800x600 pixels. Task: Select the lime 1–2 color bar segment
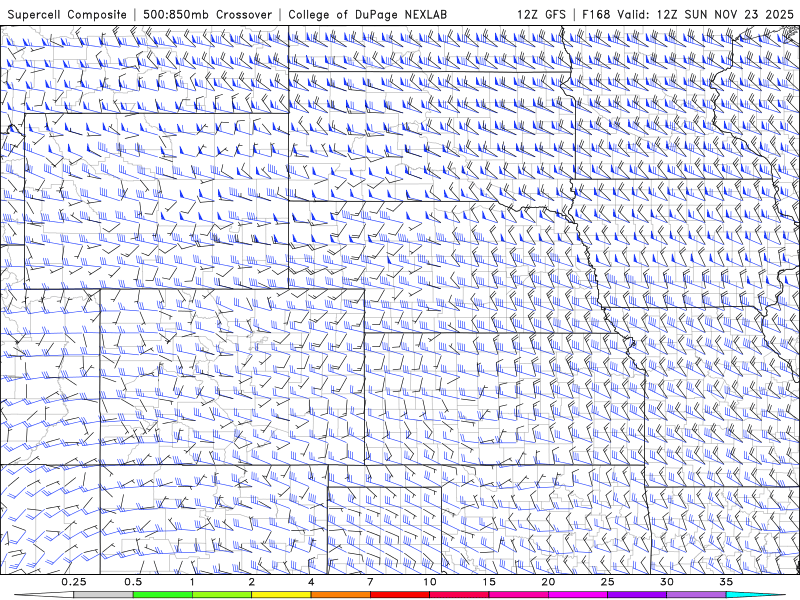coord(222,595)
